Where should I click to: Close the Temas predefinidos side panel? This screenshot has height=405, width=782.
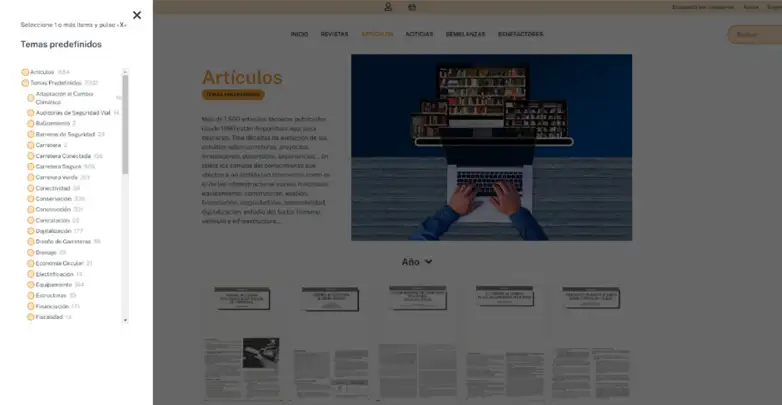(137, 15)
